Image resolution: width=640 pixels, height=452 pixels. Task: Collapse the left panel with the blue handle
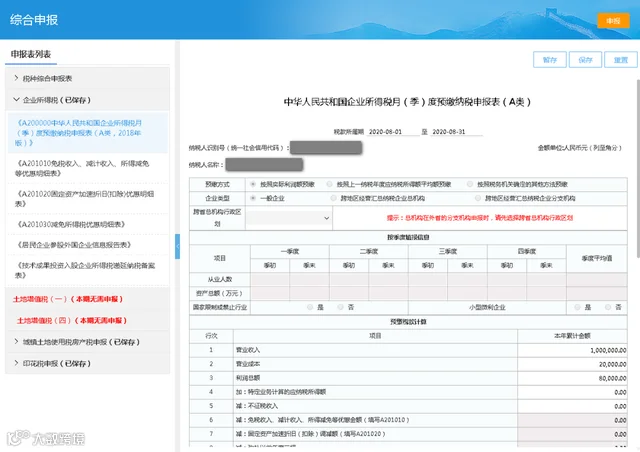coord(177,246)
